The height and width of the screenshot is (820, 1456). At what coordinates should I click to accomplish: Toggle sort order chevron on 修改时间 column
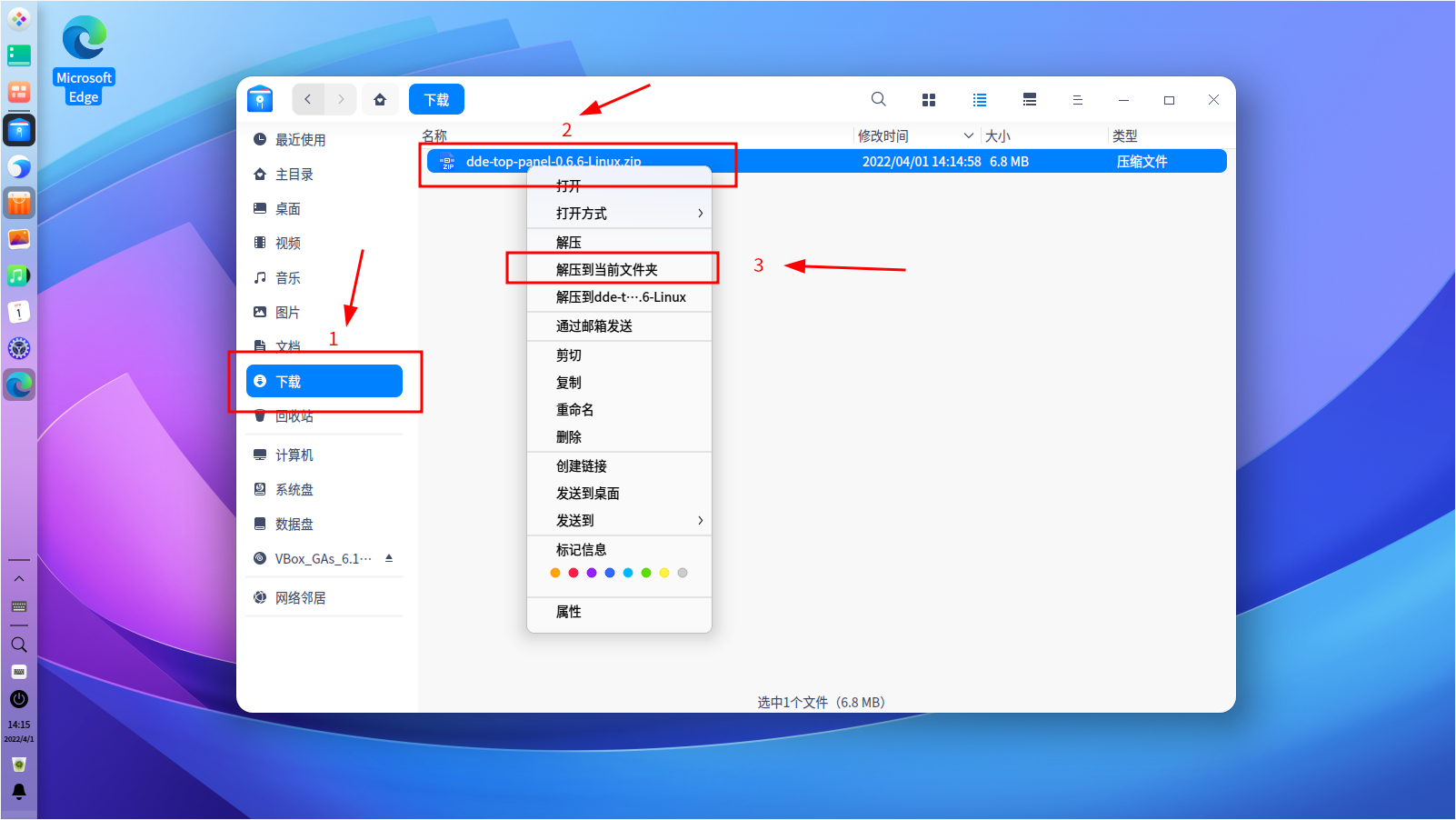(x=968, y=136)
